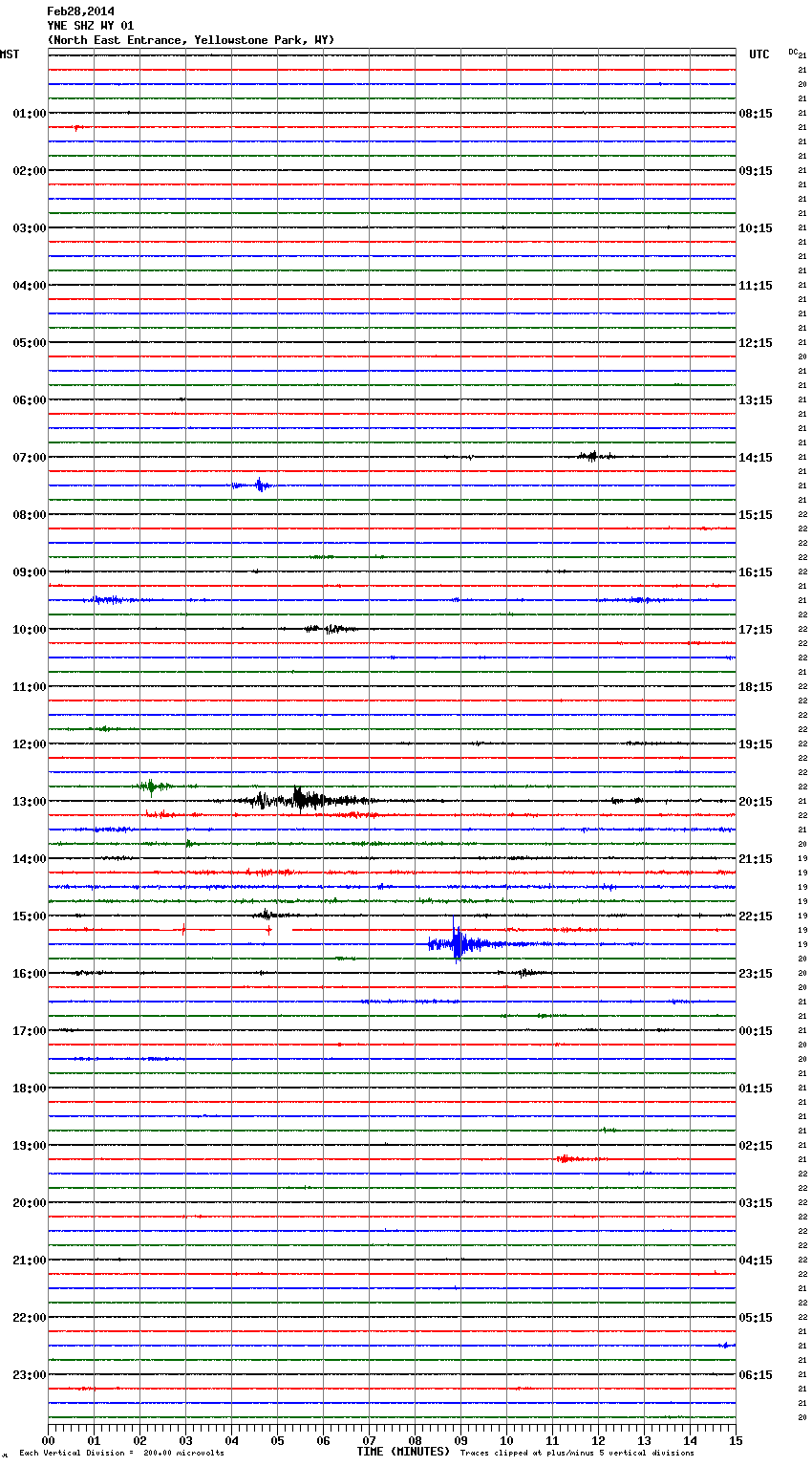Select the "08:00" MST row label
This screenshot has width=812, height=1466.
(x=30, y=515)
